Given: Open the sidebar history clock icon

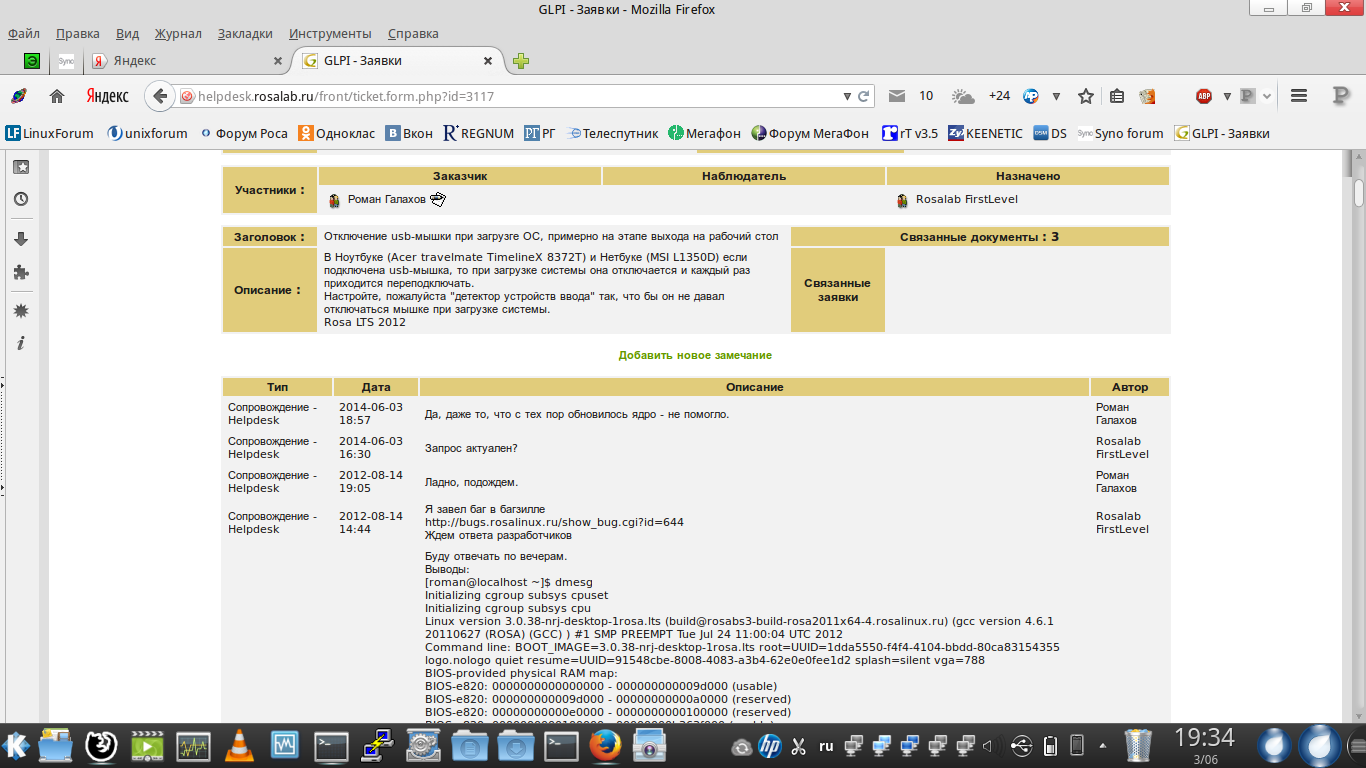Looking at the screenshot, I should (x=20, y=199).
